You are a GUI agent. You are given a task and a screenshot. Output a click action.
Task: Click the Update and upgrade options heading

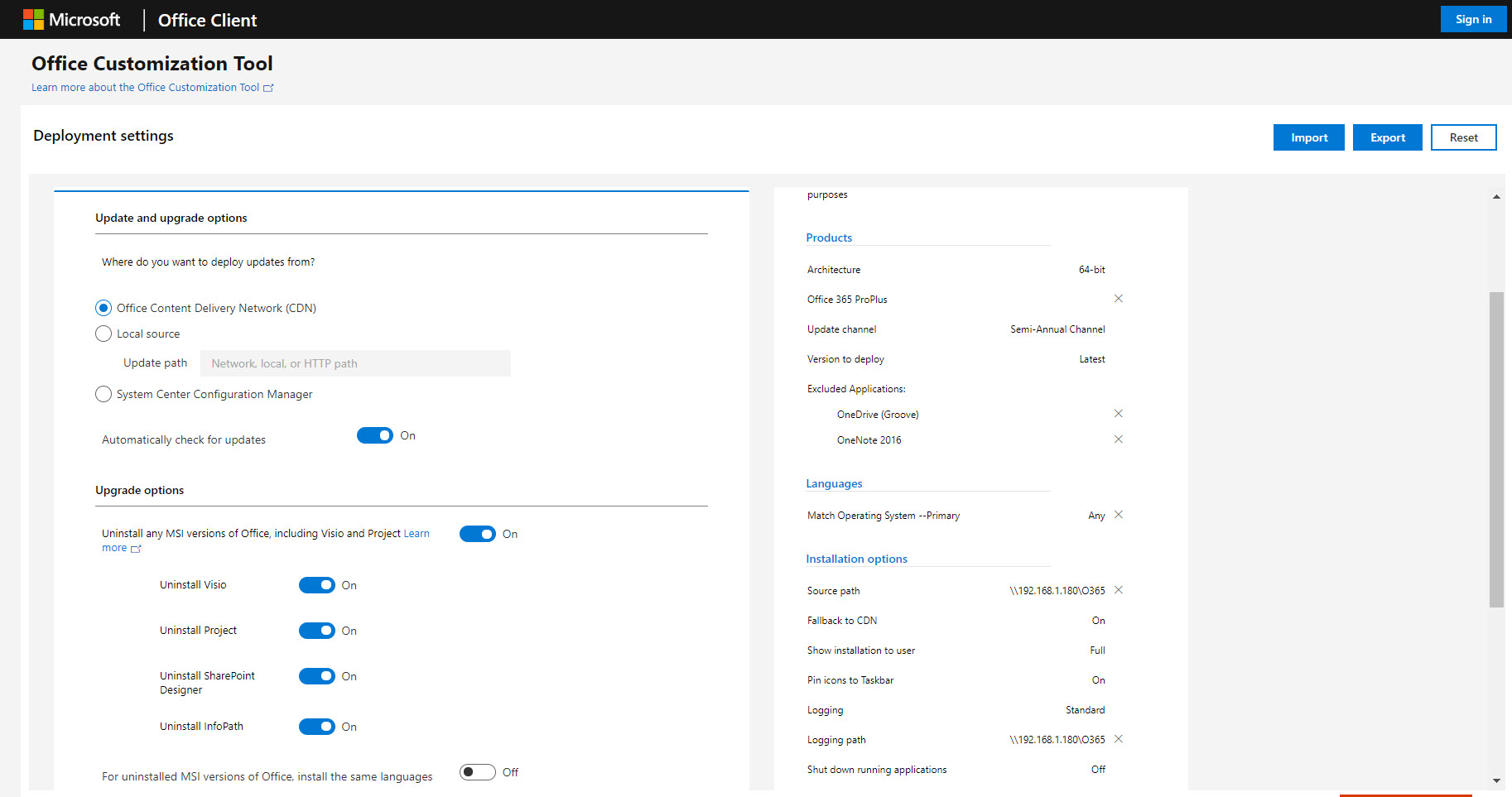tap(171, 218)
